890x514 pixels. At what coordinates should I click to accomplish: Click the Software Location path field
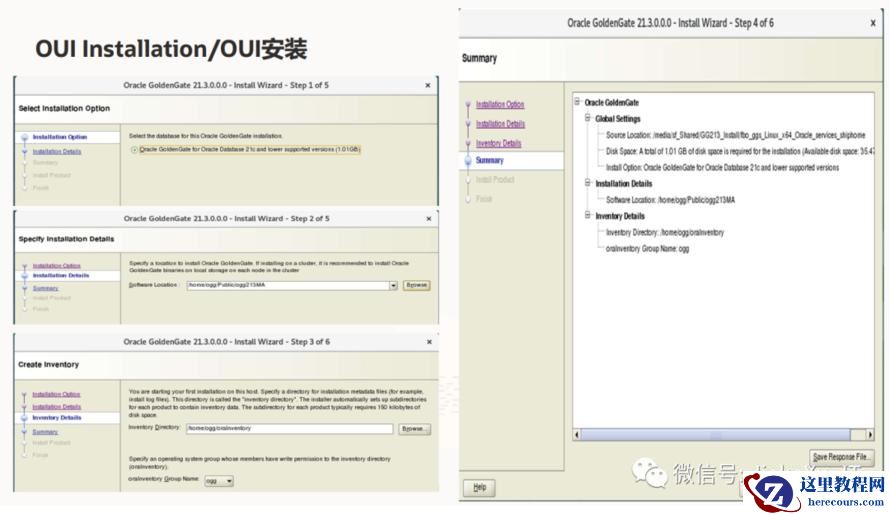[x=288, y=285]
